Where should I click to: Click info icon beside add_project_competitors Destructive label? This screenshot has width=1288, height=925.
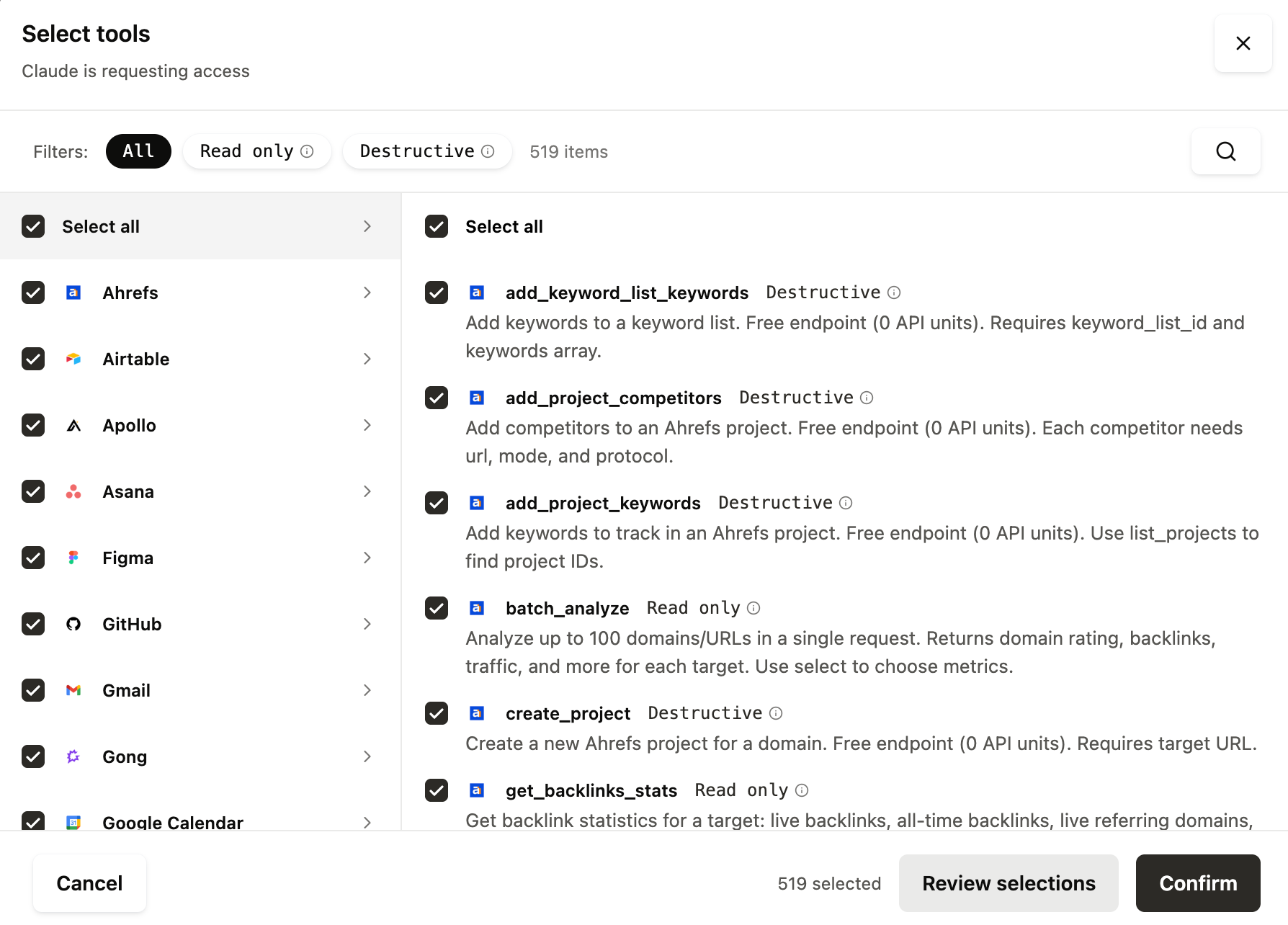tap(867, 398)
